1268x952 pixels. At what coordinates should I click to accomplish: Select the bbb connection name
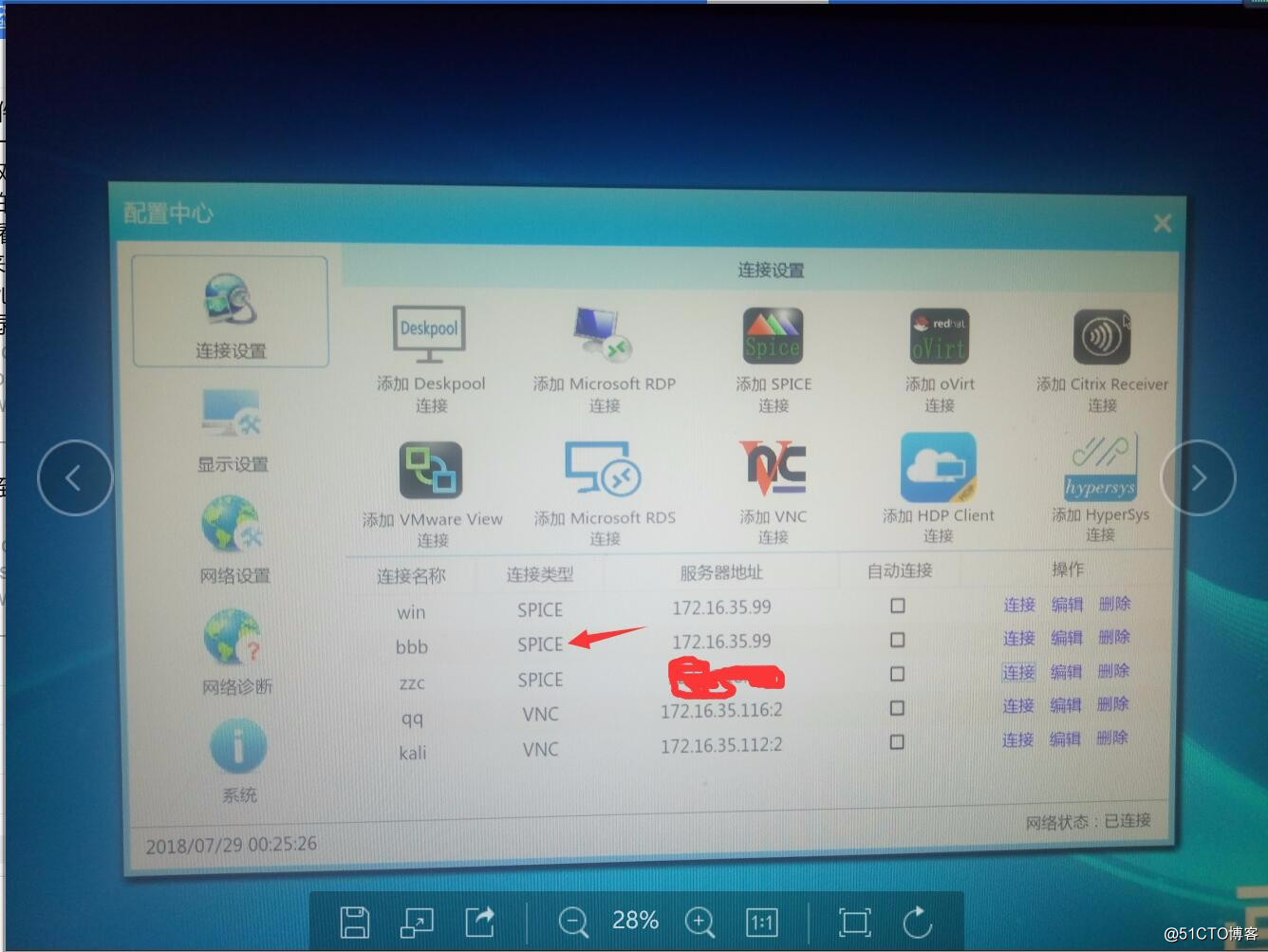[412, 647]
